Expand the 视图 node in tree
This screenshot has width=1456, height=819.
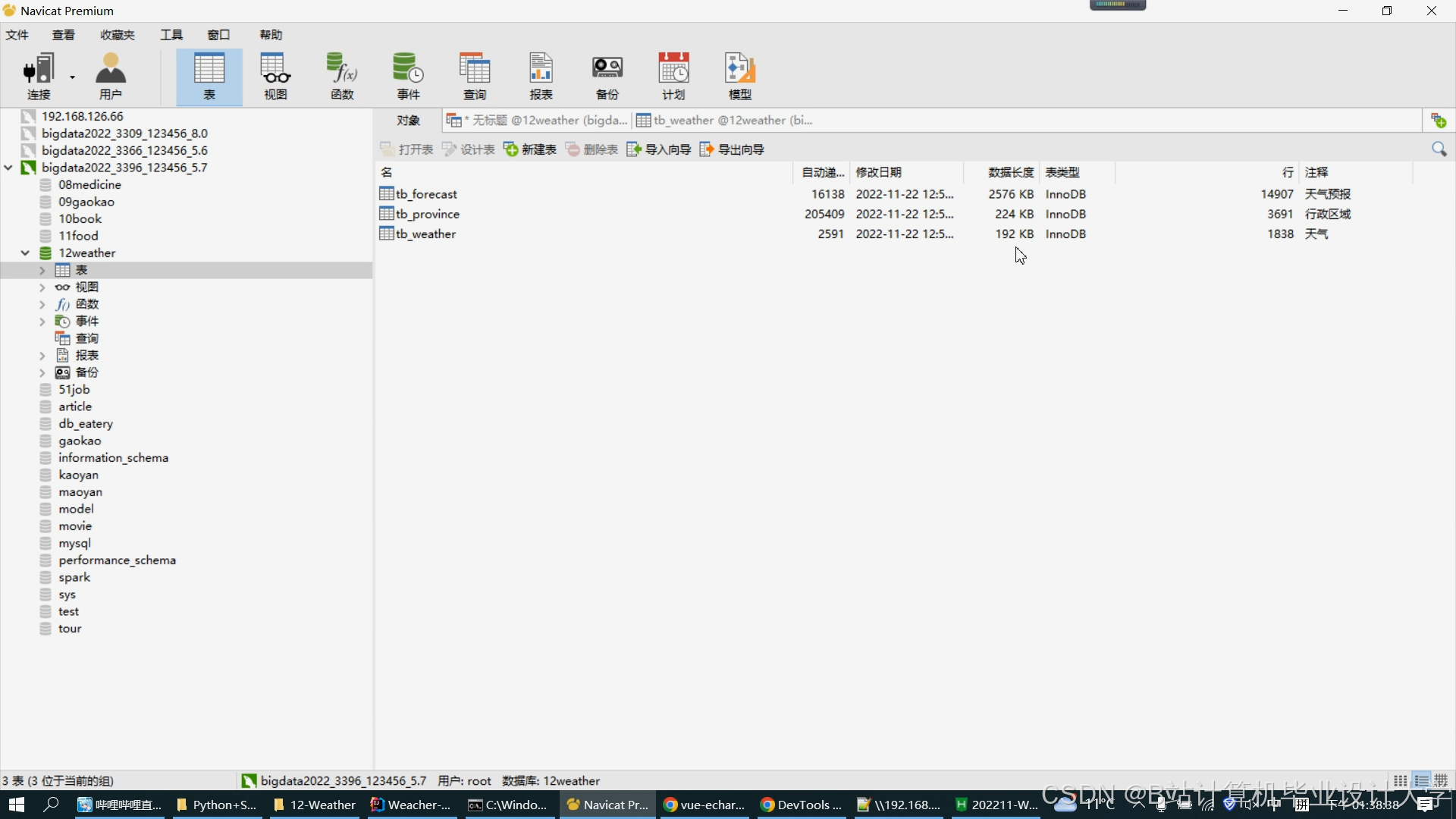[x=42, y=287]
